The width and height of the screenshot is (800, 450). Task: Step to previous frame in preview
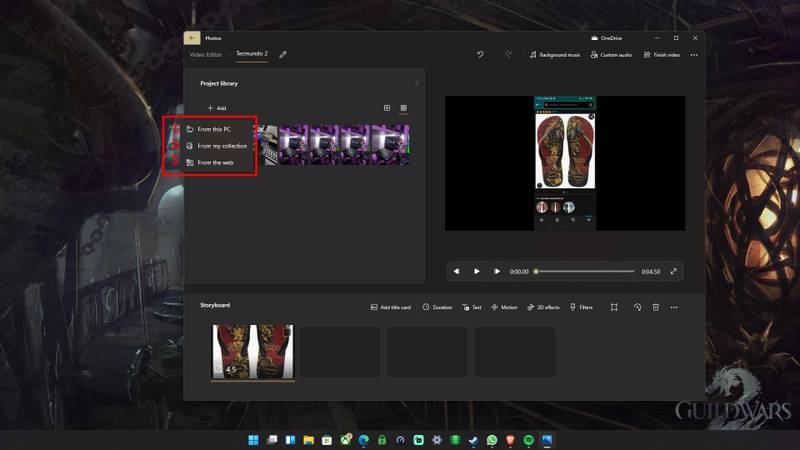click(456, 271)
